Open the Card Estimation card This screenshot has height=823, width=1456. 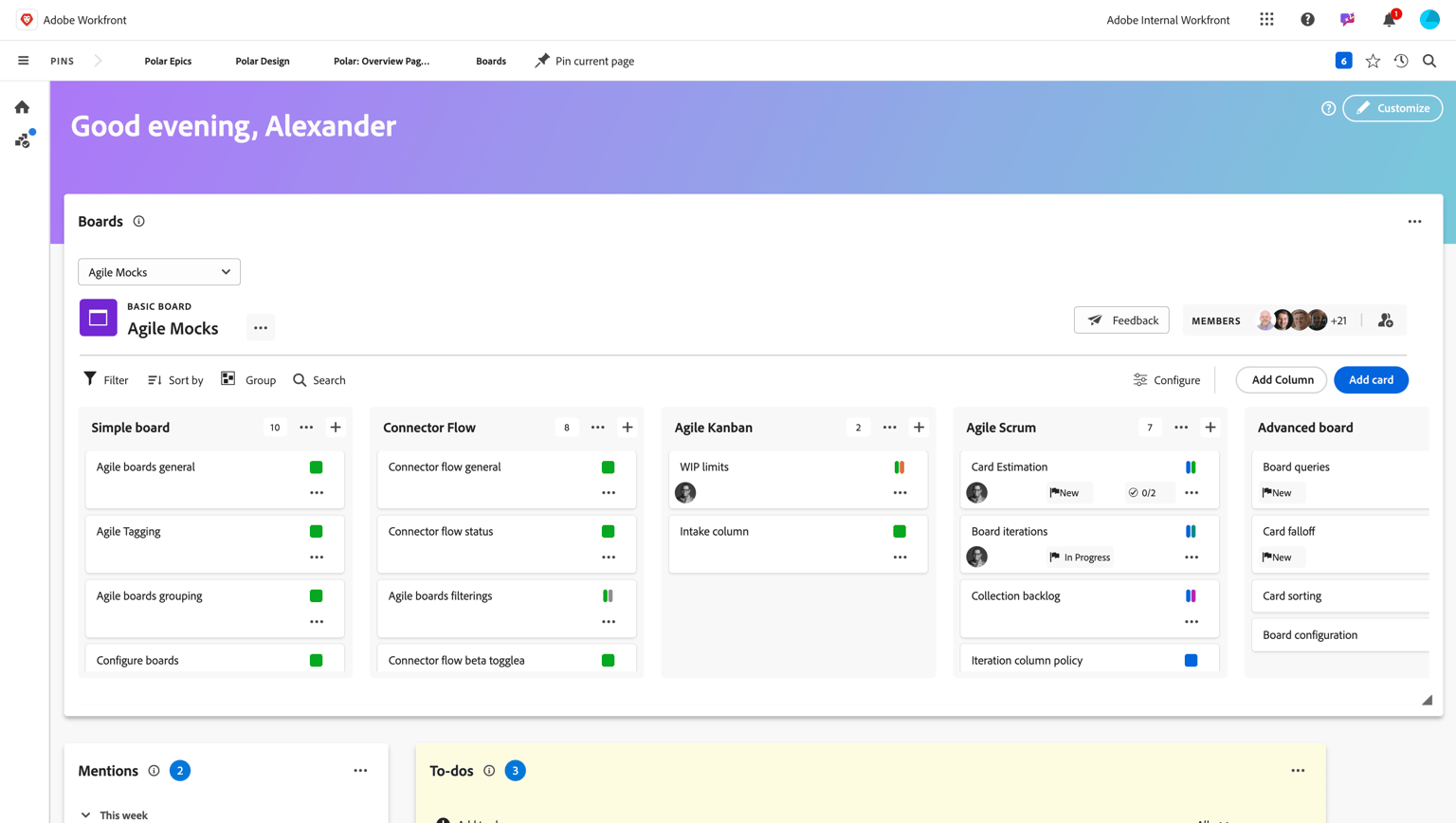click(x=1089, y=480)
